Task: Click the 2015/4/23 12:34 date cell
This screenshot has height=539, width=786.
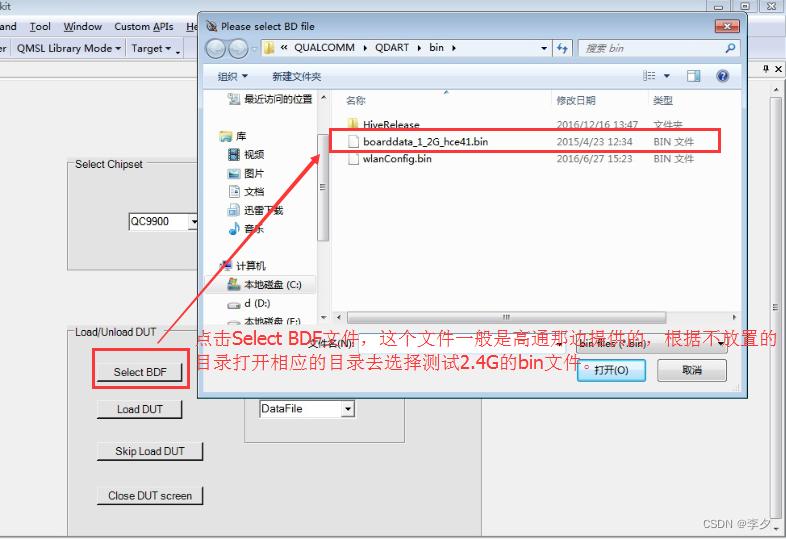Action: click(595, 141)
